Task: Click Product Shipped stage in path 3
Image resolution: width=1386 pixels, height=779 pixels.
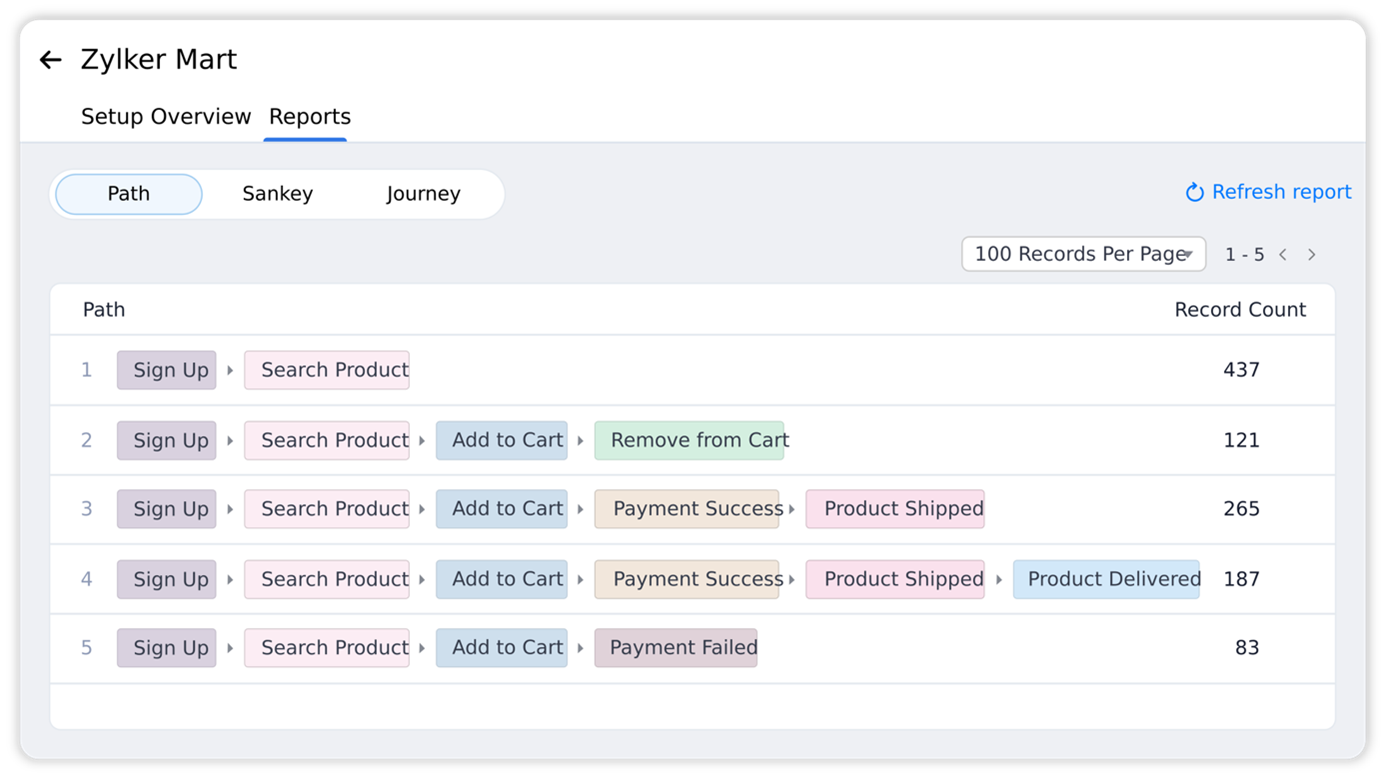Action: 895,509
